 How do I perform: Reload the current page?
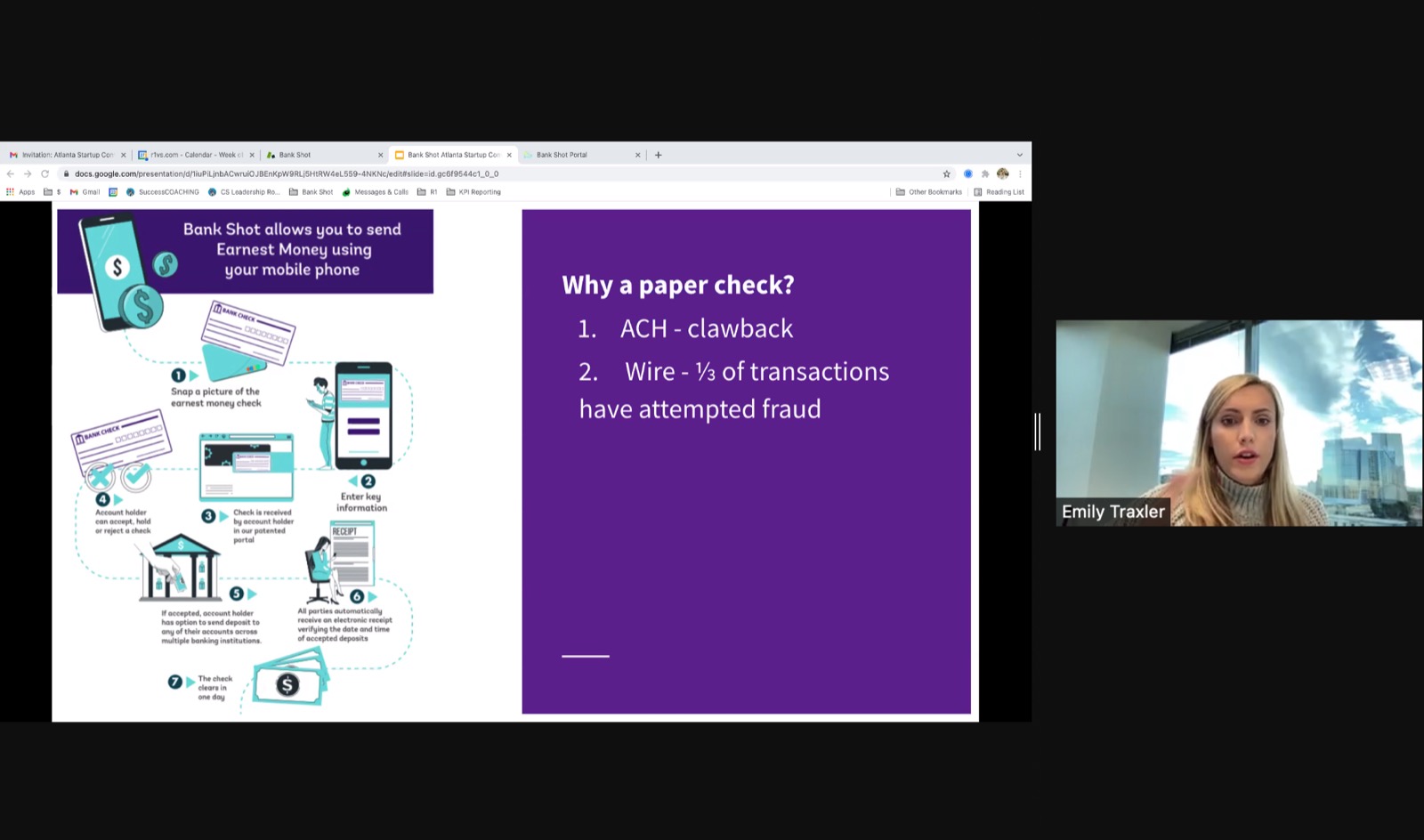point(44,174)
